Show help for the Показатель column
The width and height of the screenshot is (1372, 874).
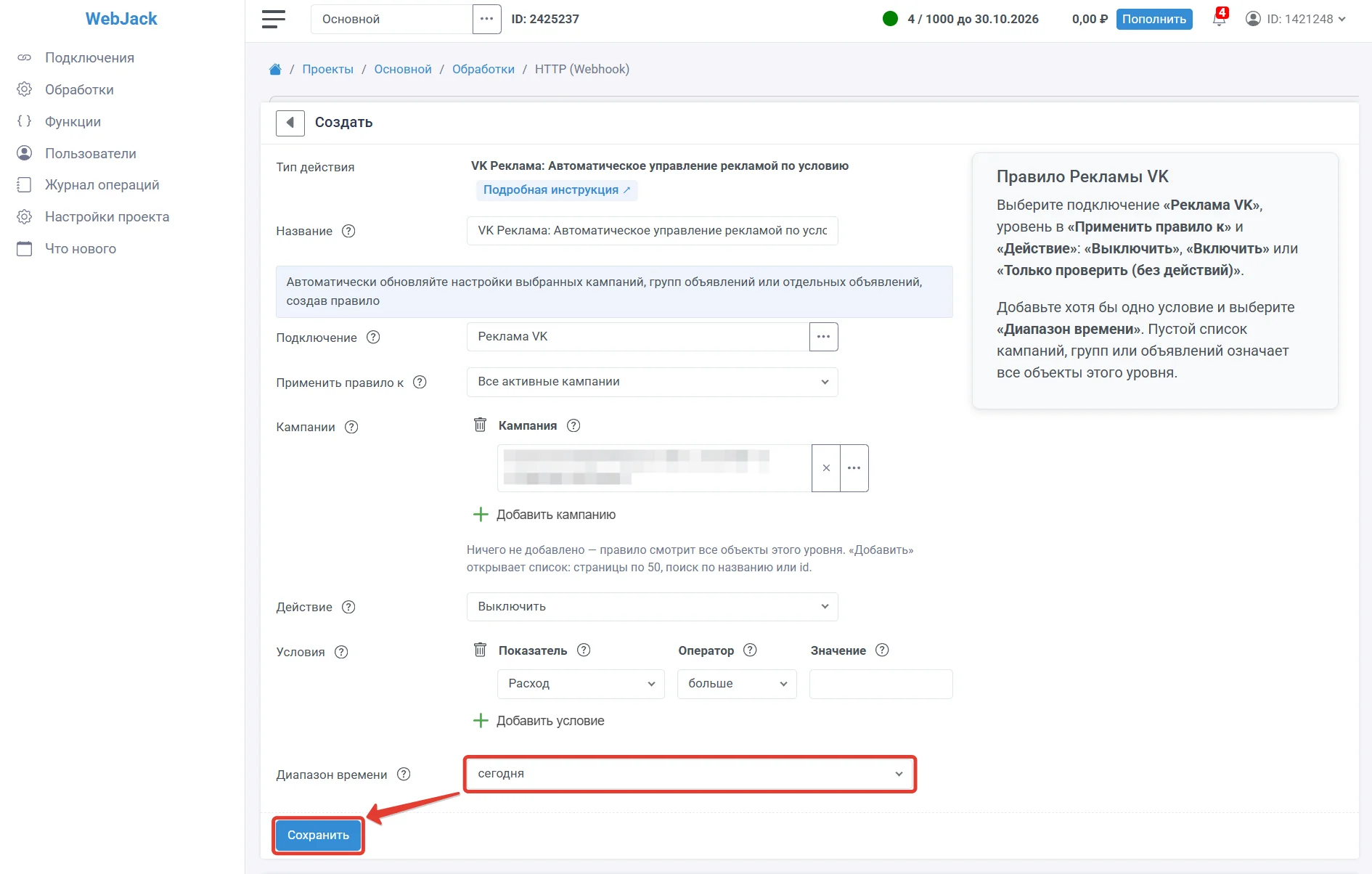pyautogui.click(x=584, y=650)
